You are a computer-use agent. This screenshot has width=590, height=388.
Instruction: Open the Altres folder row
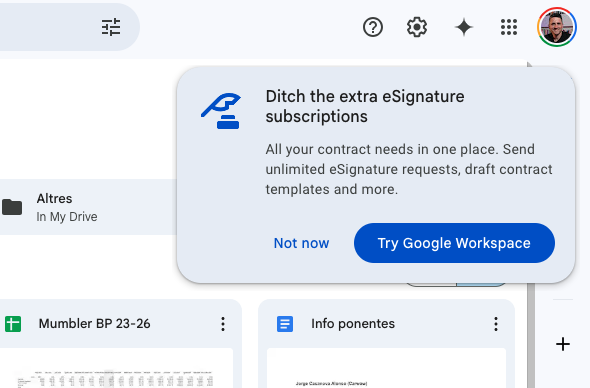88,207
